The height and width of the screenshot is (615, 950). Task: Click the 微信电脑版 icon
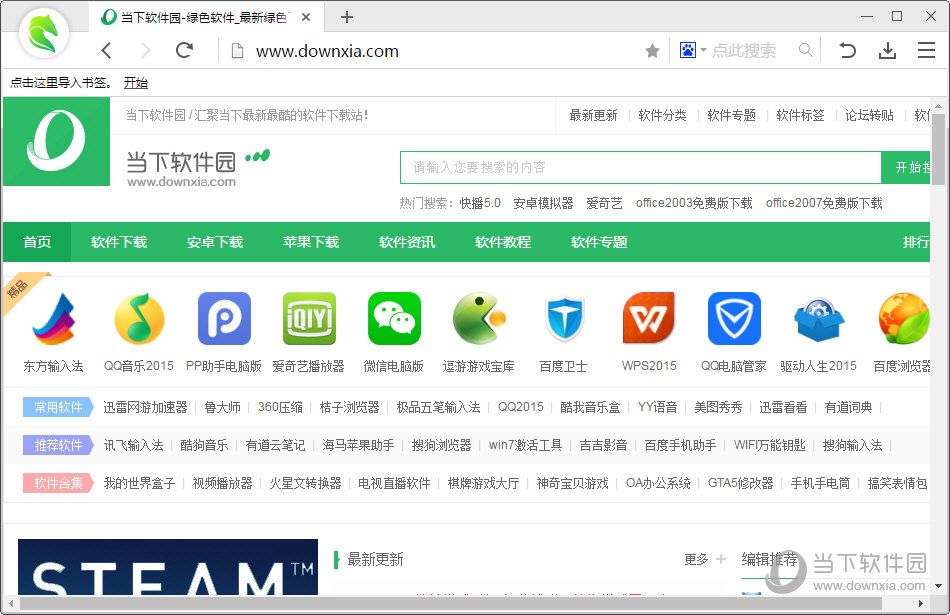tap(394, 319)
